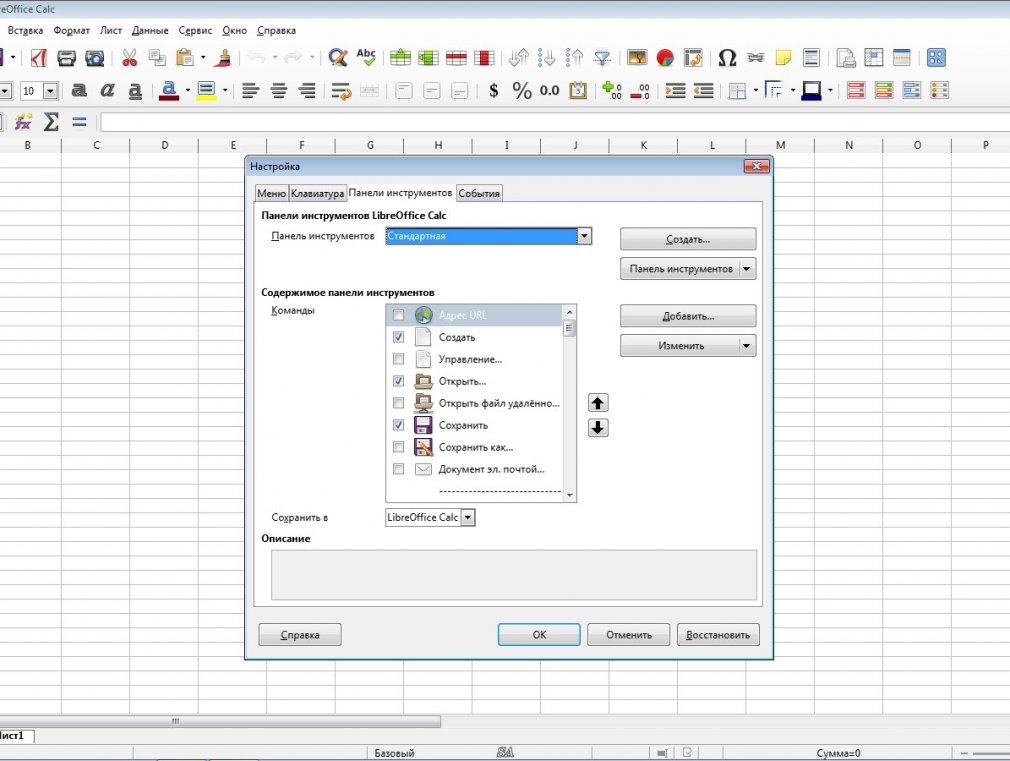Click the Insert Image icon
Viewport: 1010px width, 761px height.
point(637,58)
